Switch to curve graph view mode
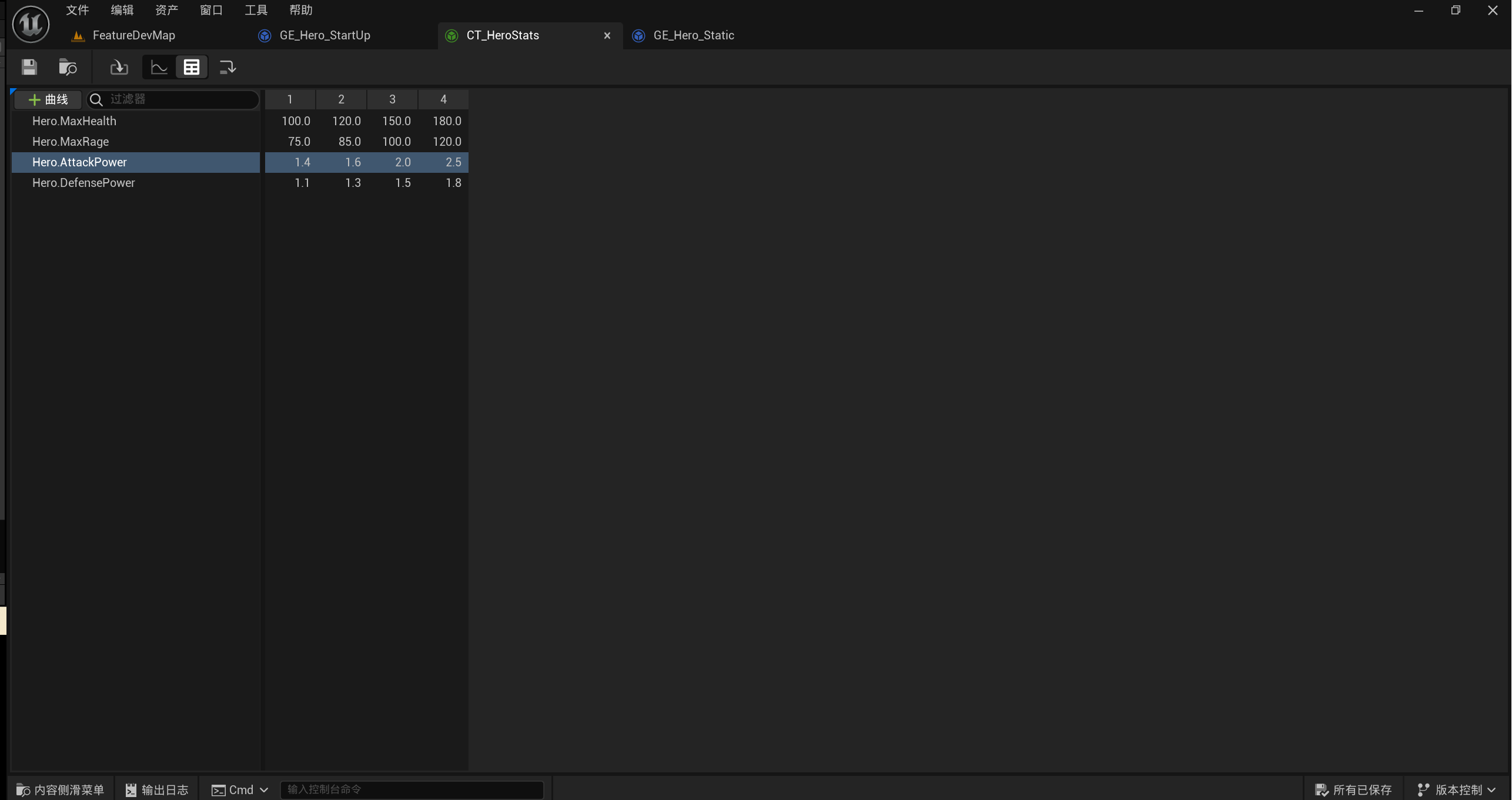Image resolution: width=1512 pixels, height=800 pixels. 159,67
